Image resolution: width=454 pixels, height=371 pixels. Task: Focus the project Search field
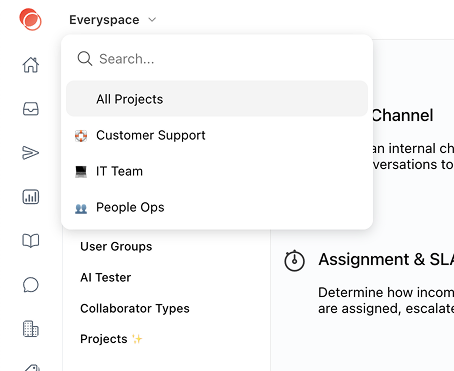click(217, 59)
